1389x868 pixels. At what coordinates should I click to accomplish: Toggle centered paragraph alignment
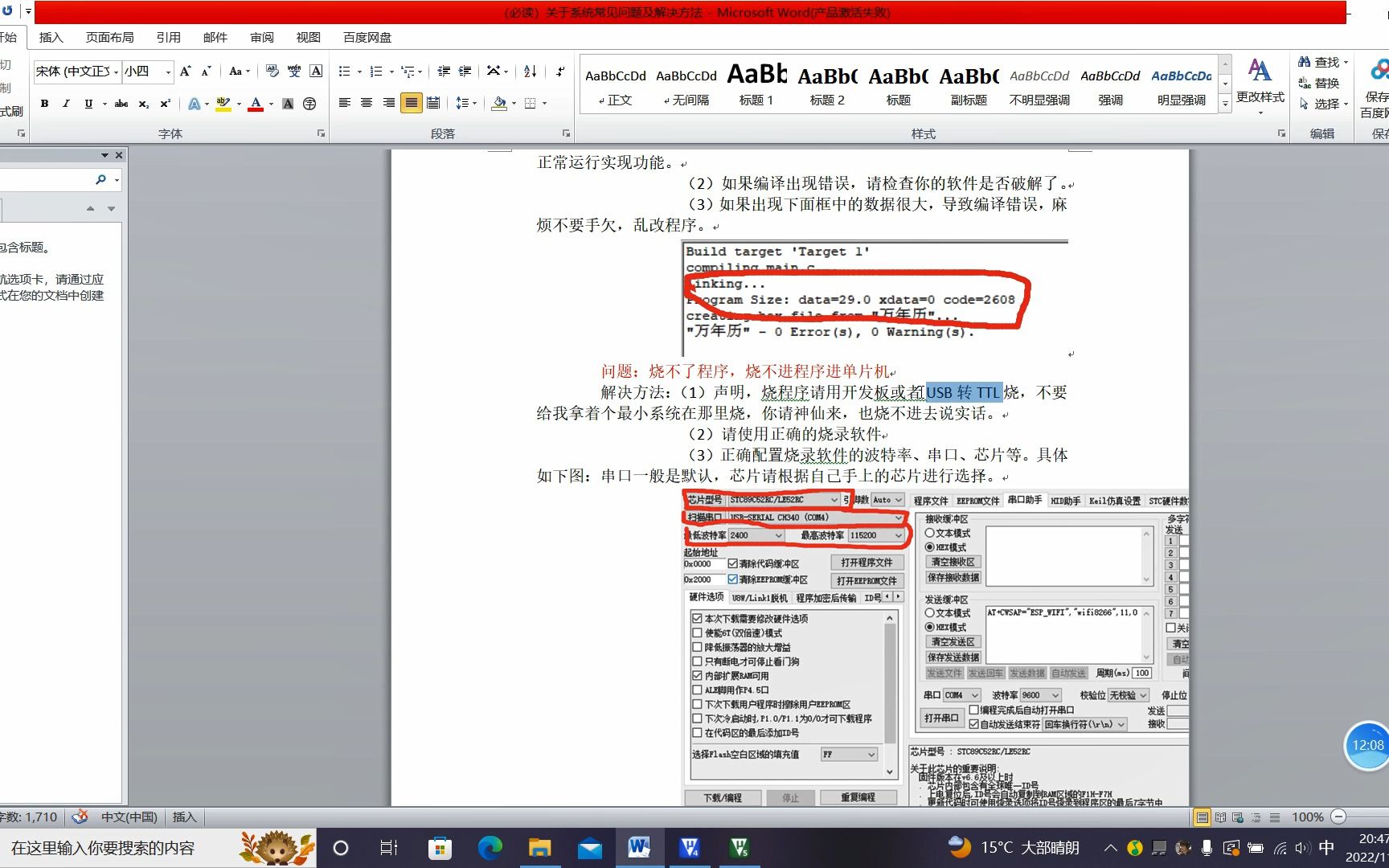(x=367, y=103)
